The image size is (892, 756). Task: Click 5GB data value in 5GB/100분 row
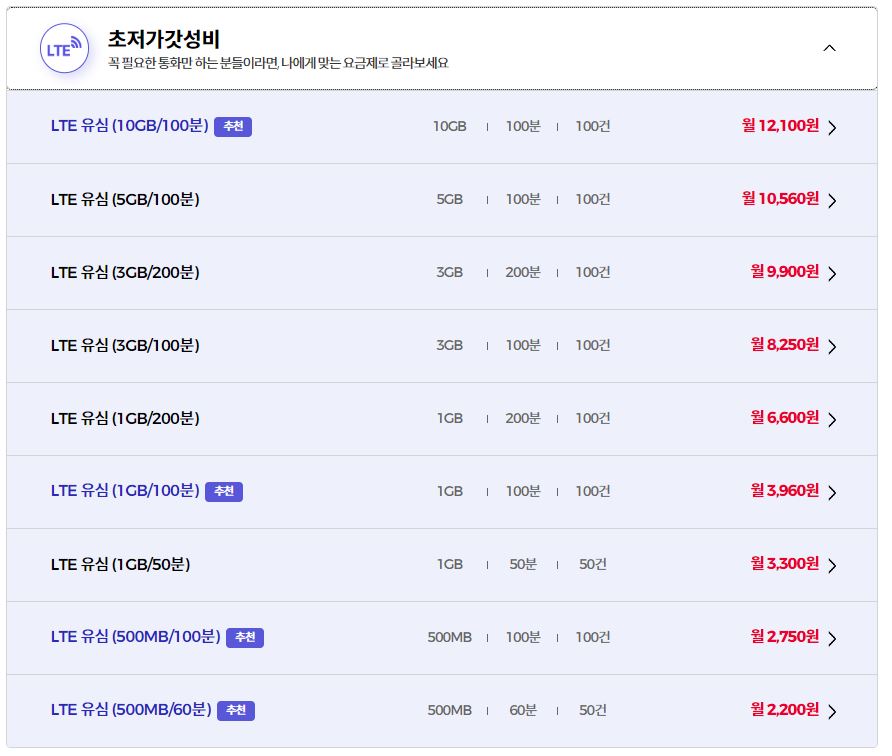[x=449, y=200]
